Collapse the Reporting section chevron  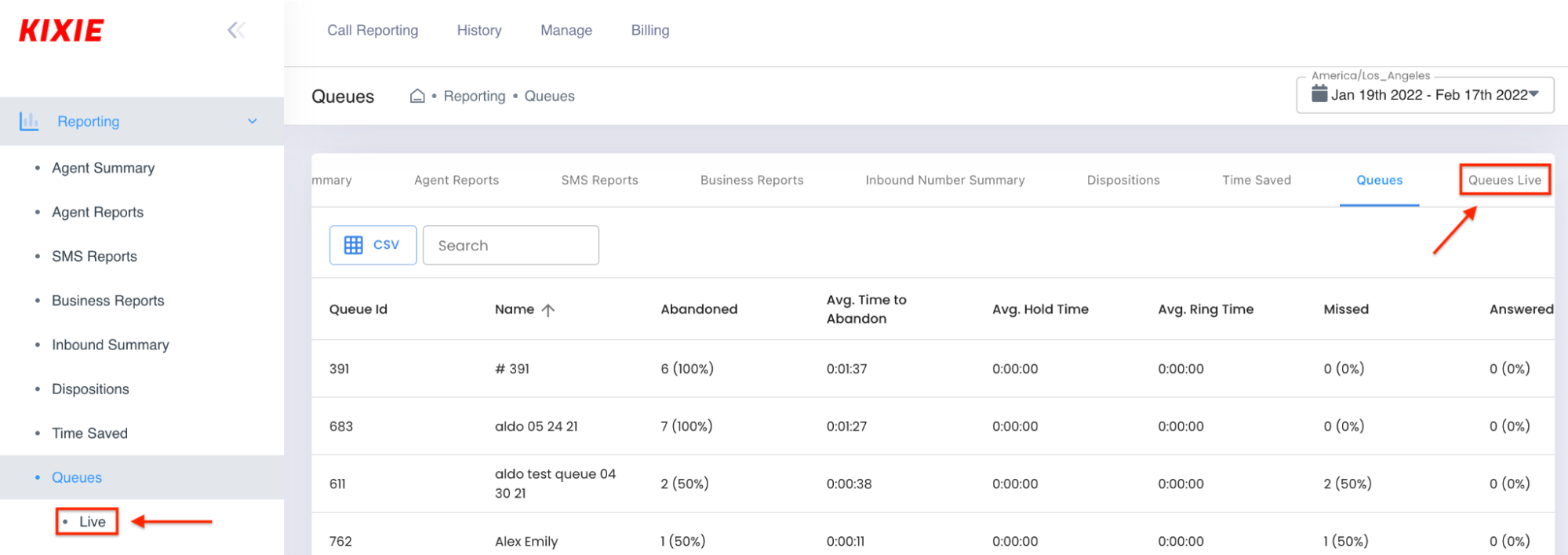(253, 121)
